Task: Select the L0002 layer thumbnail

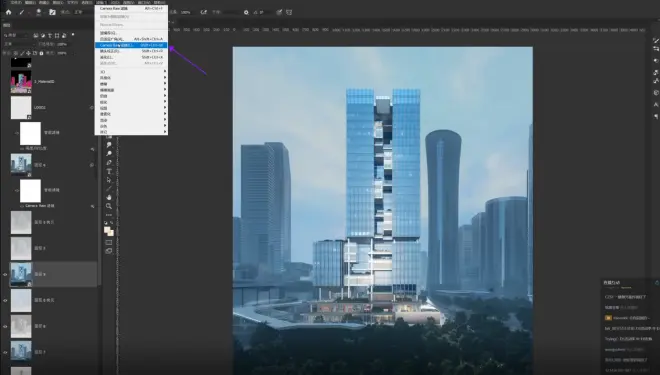Action: [x=21, y=108]
